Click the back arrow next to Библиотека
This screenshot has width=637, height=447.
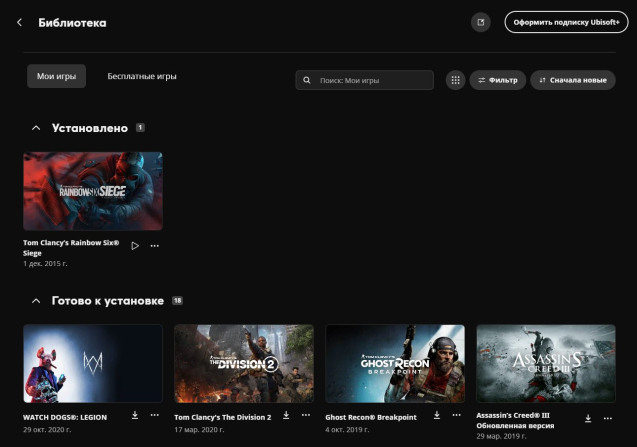[x=19, y=22]
